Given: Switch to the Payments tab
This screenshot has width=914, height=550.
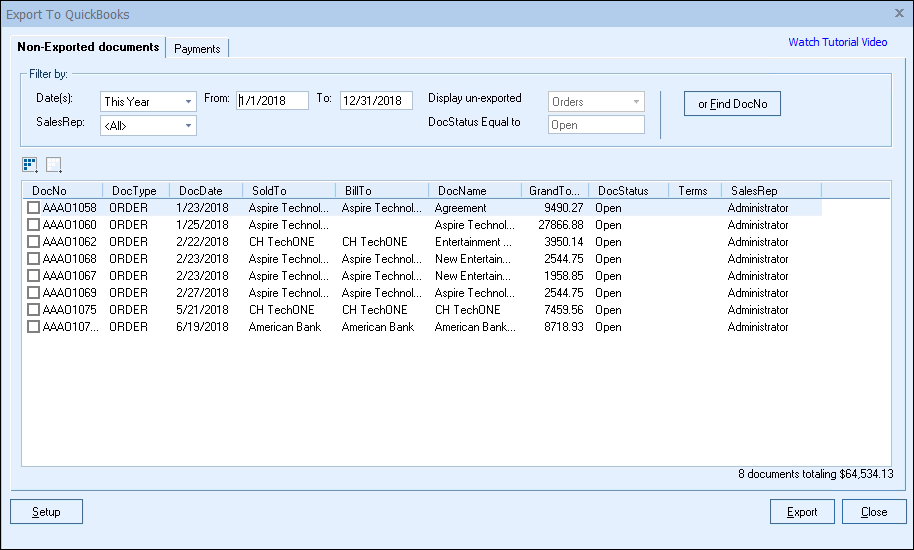Looking at the screenshot, I should tap(197, 48).
